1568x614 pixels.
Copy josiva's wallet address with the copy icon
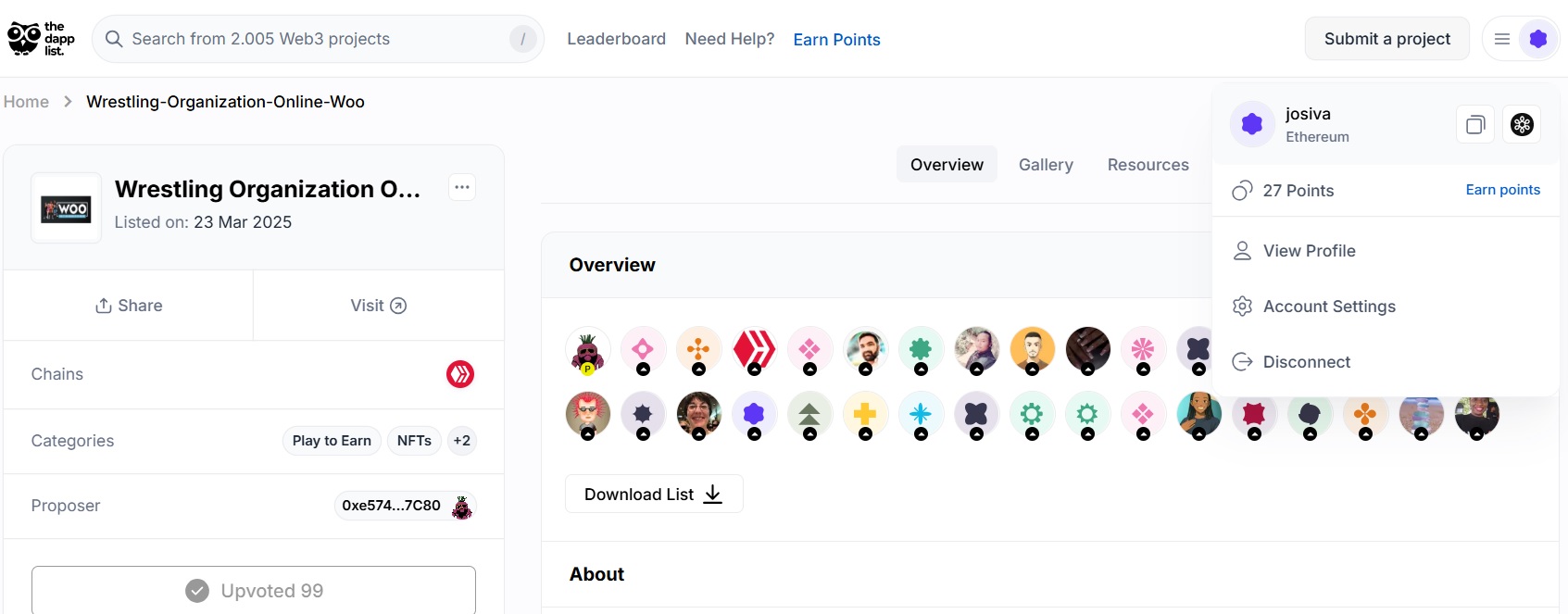[x=1475, y=124]
